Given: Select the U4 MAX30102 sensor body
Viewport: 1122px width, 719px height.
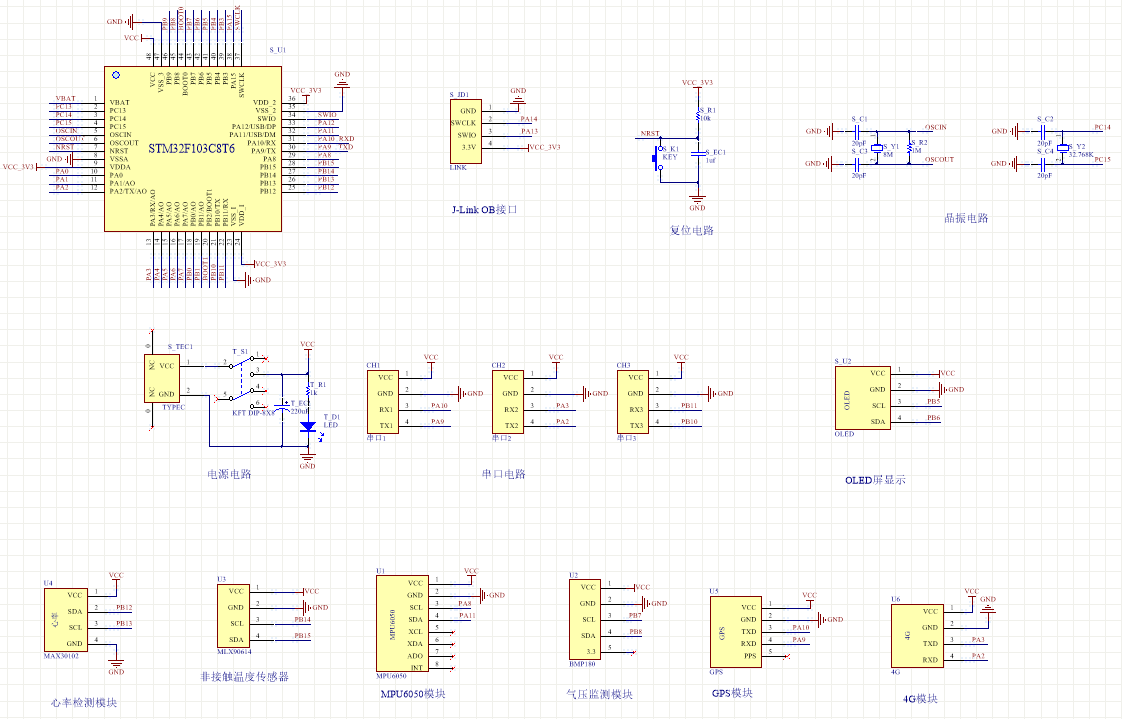Looking at the screenshot, I should (x=66, y=620).
